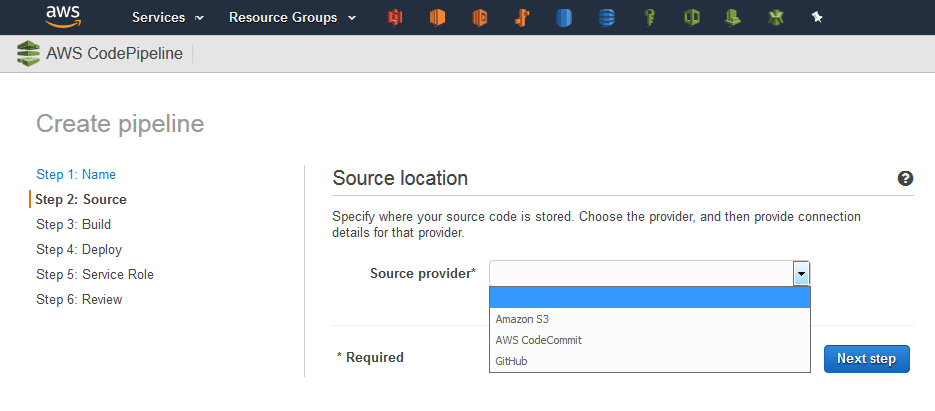This screenshot has width=935, height=411.
Task: Select Amazon S3 from the provider list
Action: [521, 319]
